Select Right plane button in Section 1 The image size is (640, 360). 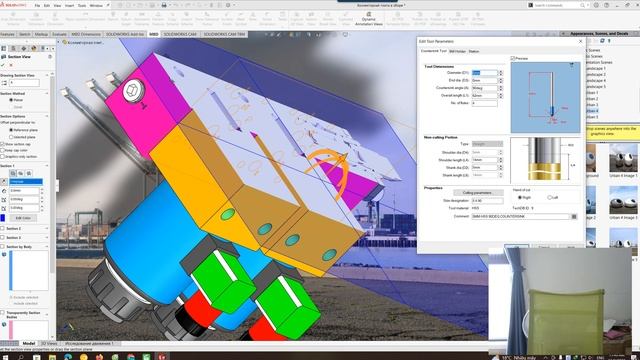(x=29, y=173)
